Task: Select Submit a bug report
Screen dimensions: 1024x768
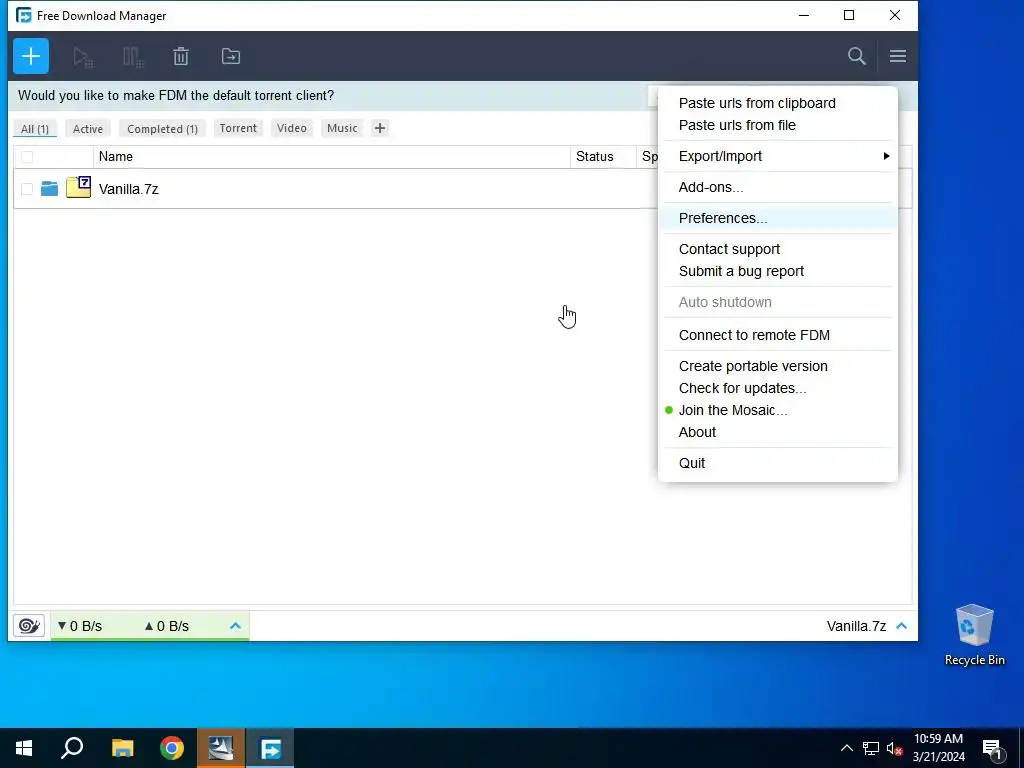Action: (x=777, y=271)
